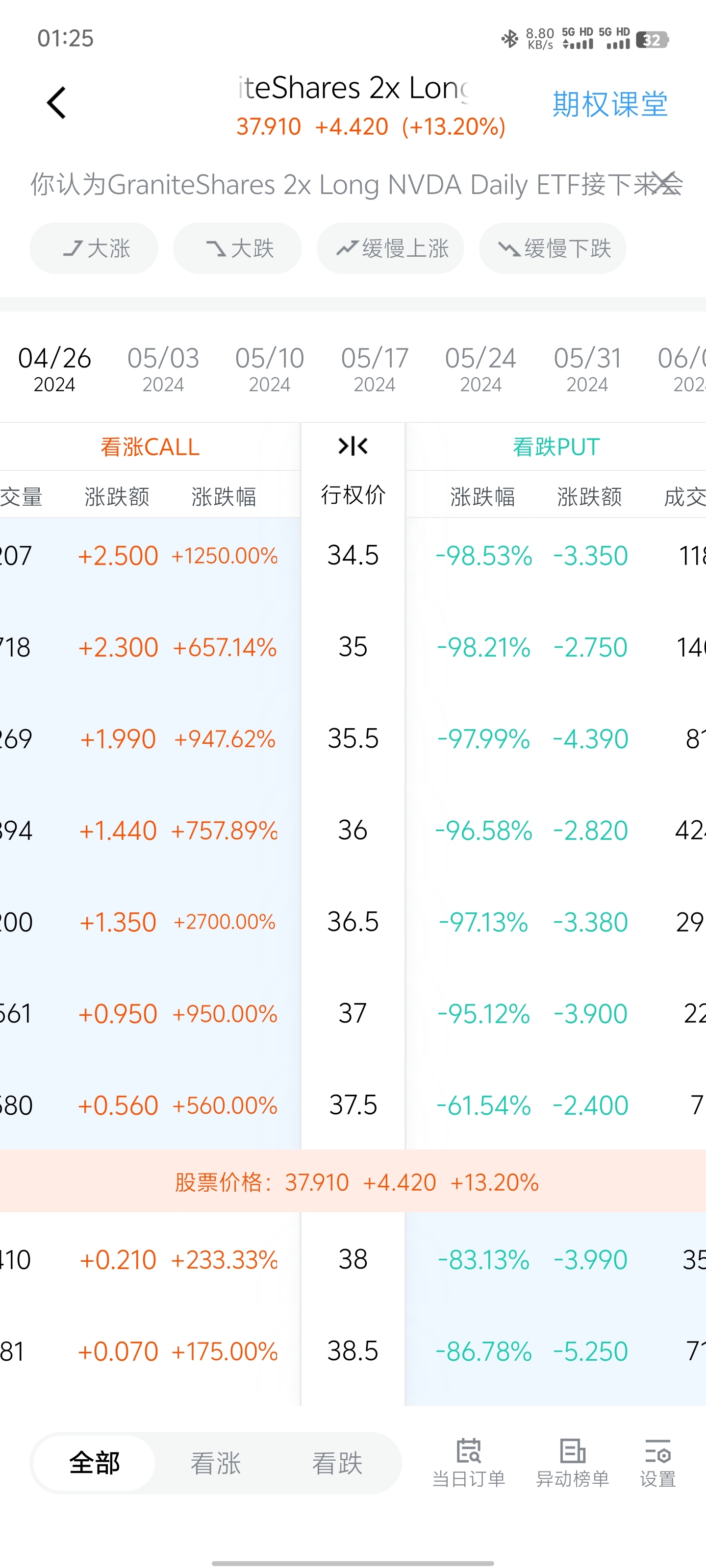Image resolution: width=706 pixels, height=1568 pixels.
Task: Tap the 看涨CALL column header
Action: 150,447
